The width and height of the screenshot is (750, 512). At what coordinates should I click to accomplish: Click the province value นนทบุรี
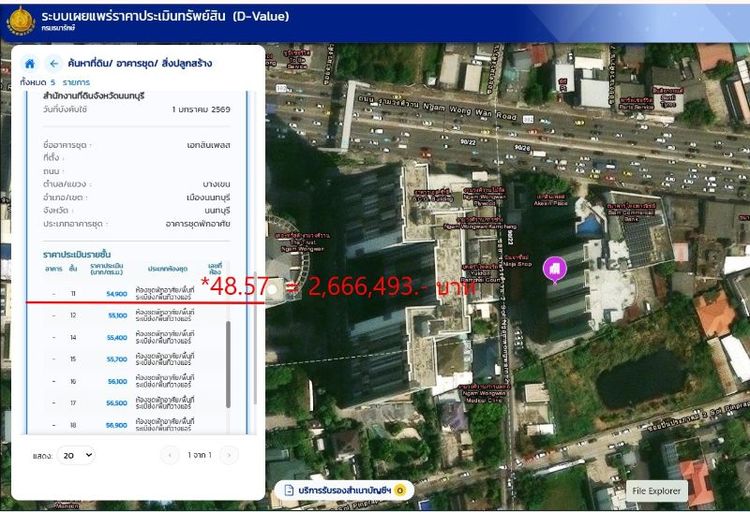click(x=217, y=210)
